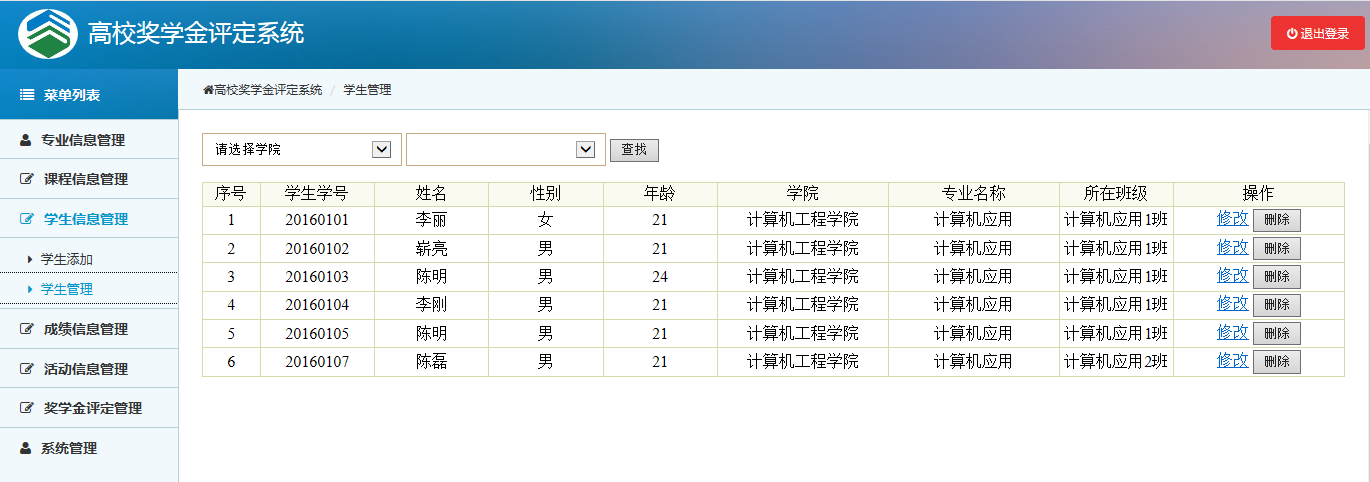The width and height of the screenshot is (1370, 482).
Task: Click the 系统管理 user icon
Action: pyautogui.click(x=27, y=448)
